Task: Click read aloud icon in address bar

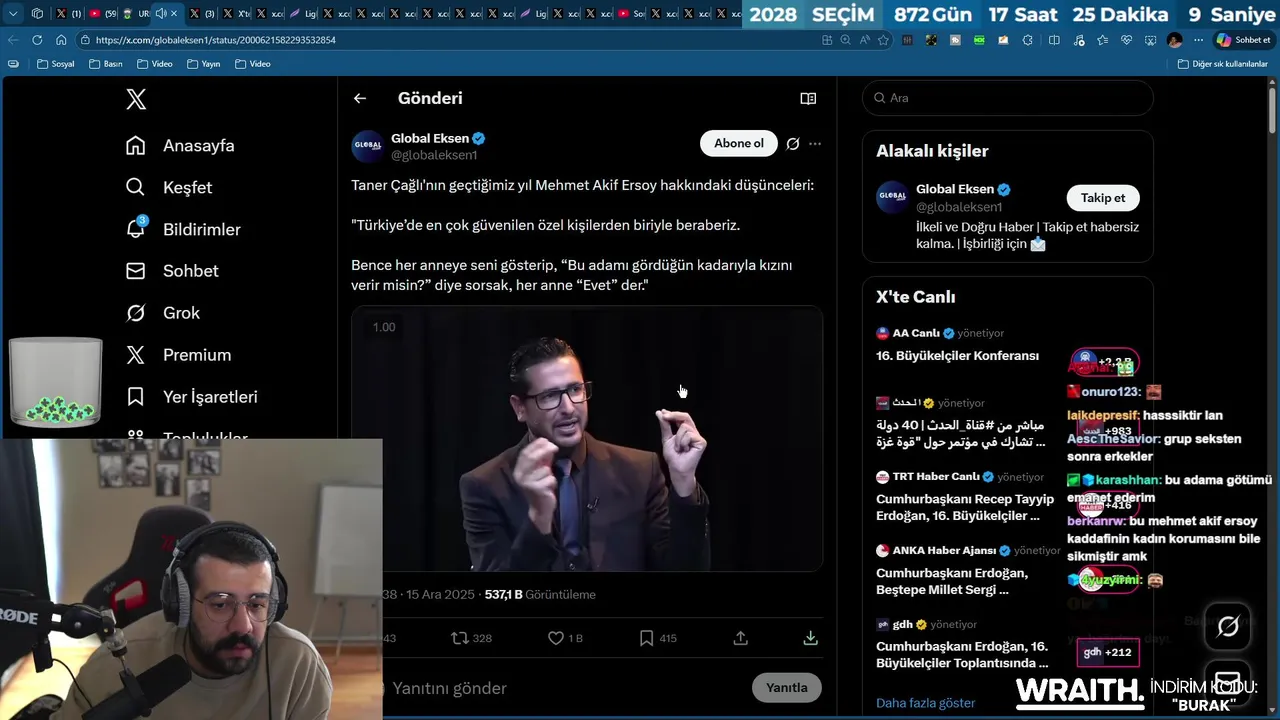Action: (864, 40)
